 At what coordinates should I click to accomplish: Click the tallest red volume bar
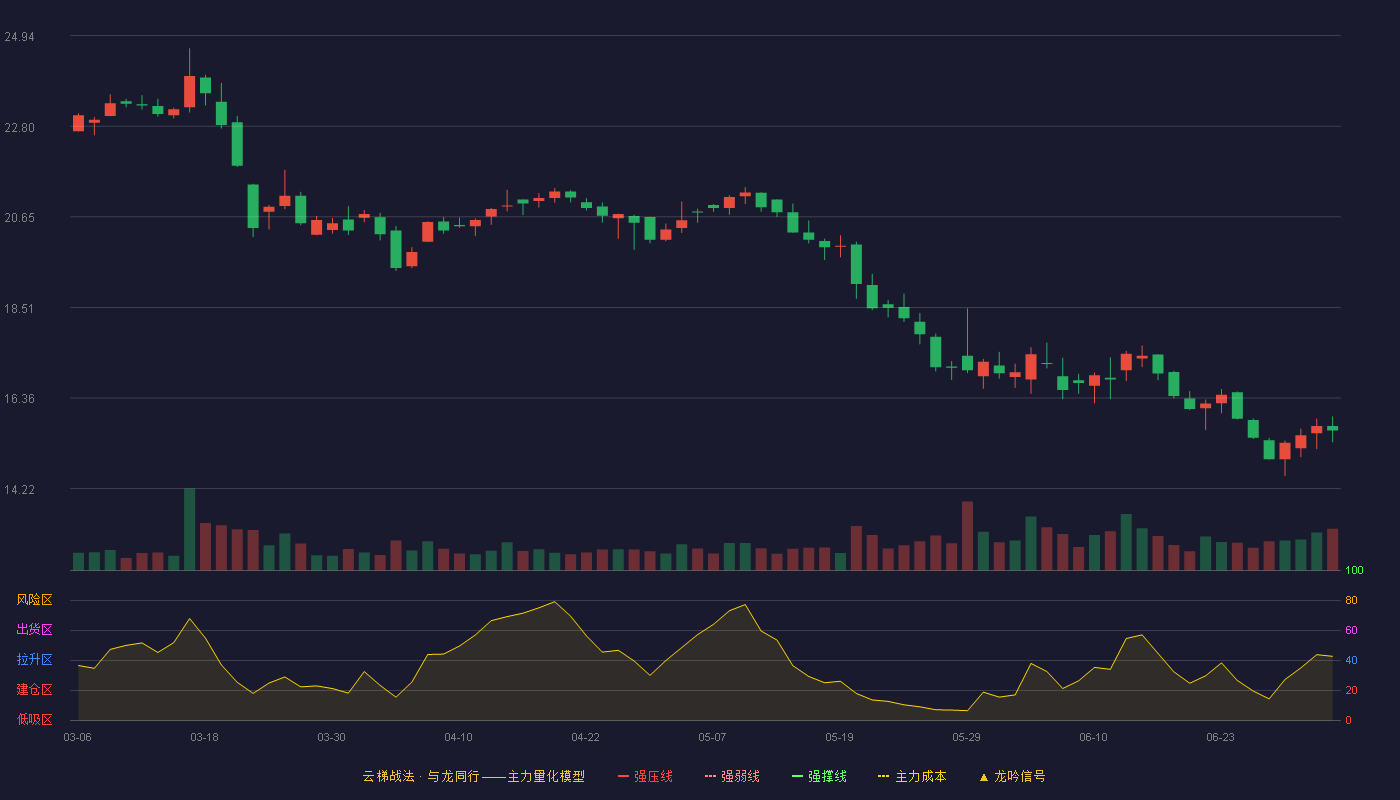click(x=967, y=536)
